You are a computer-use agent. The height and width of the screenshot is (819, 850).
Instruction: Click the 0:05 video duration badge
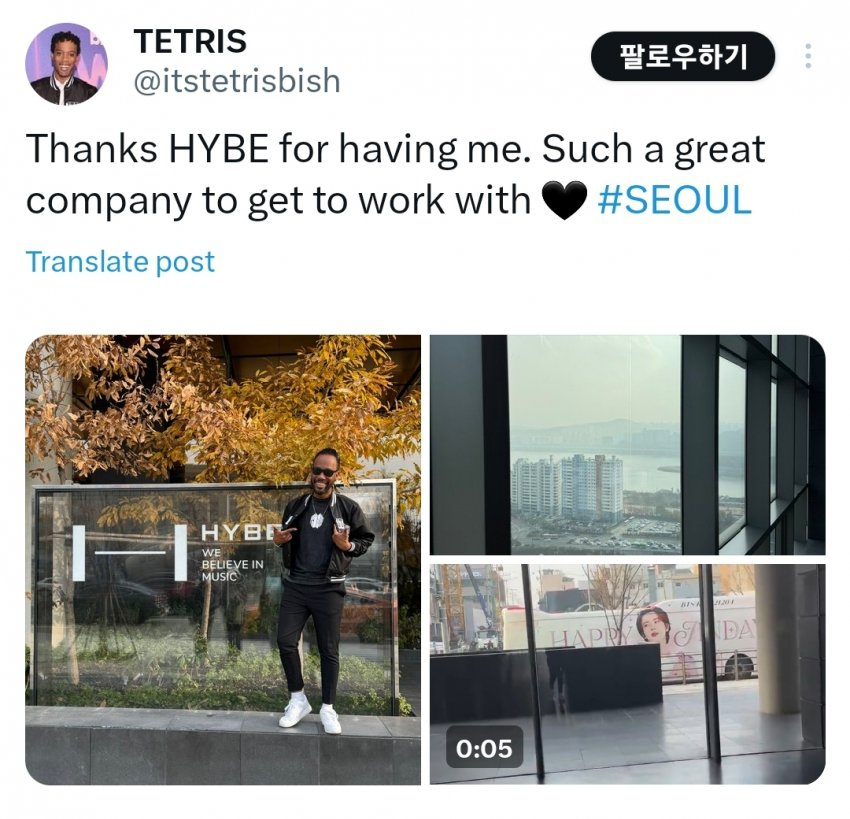pos(484,749)
